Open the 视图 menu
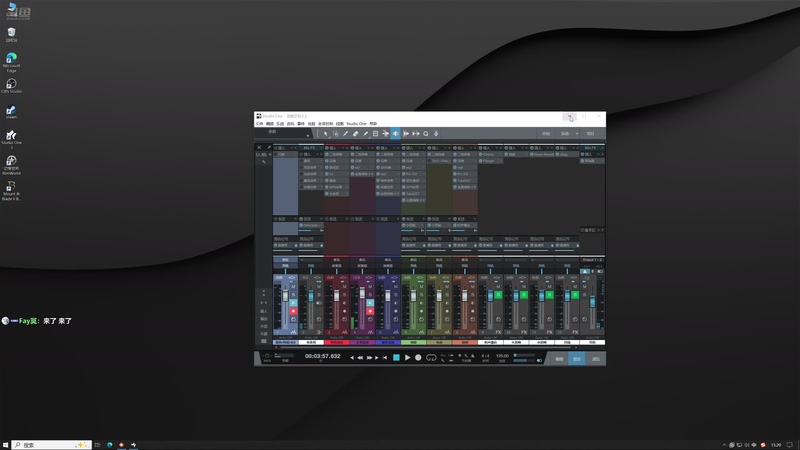The height and width of the screenshot is (450, 800). pyautogui.click(x=340, y=123)
